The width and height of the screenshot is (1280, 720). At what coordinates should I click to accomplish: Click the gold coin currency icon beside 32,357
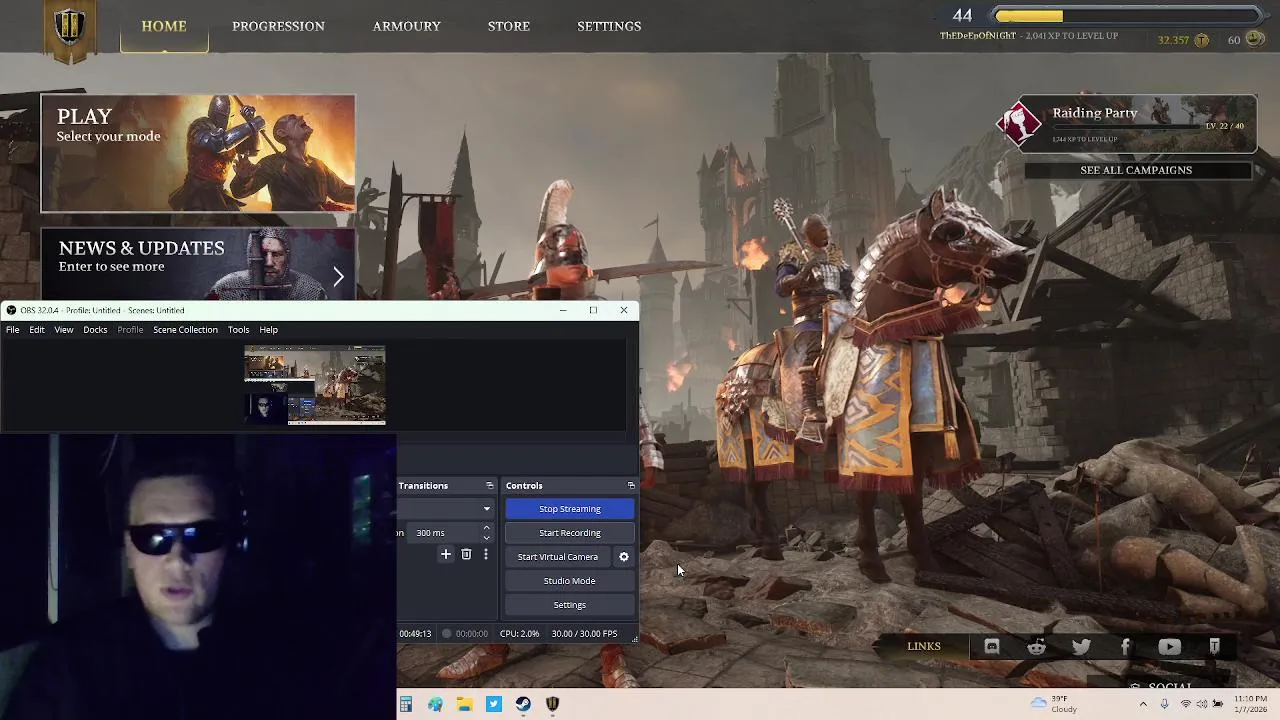1202,40
